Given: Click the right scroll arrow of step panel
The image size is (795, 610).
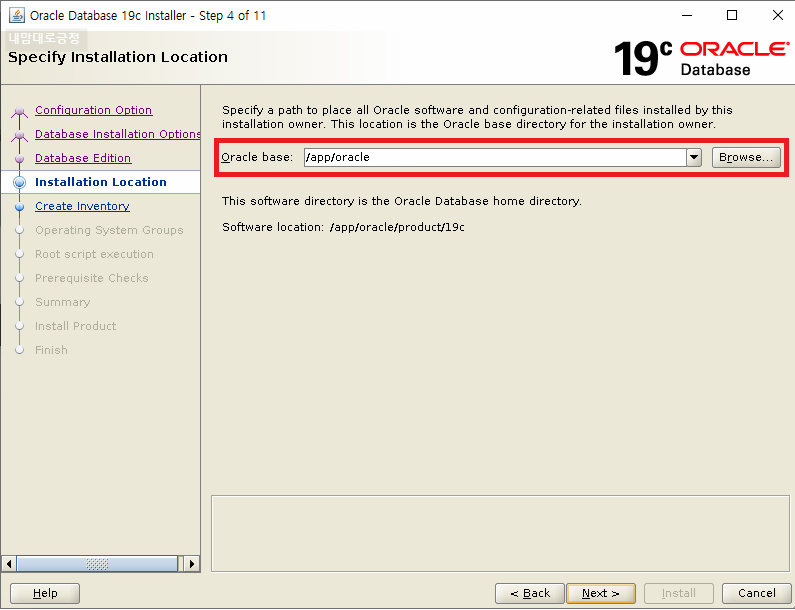Looking at the screenshot, I should coord(192,563).
